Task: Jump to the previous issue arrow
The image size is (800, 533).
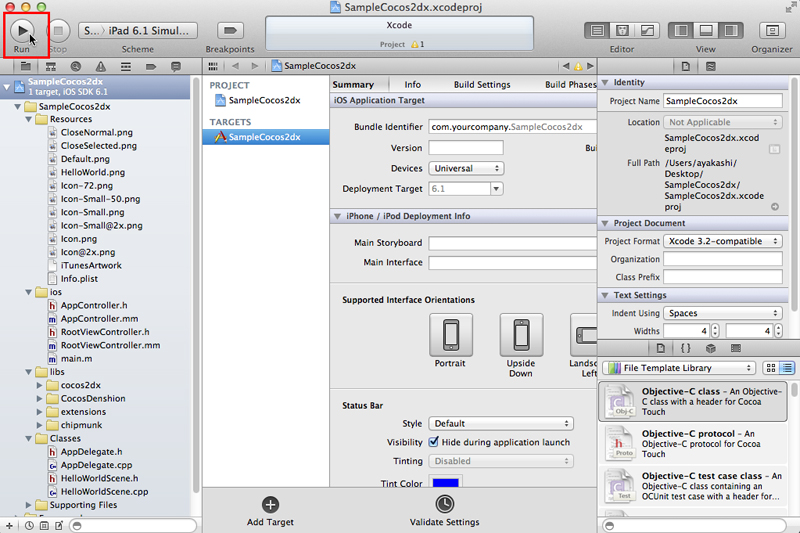Action: (x=566, y=66)
